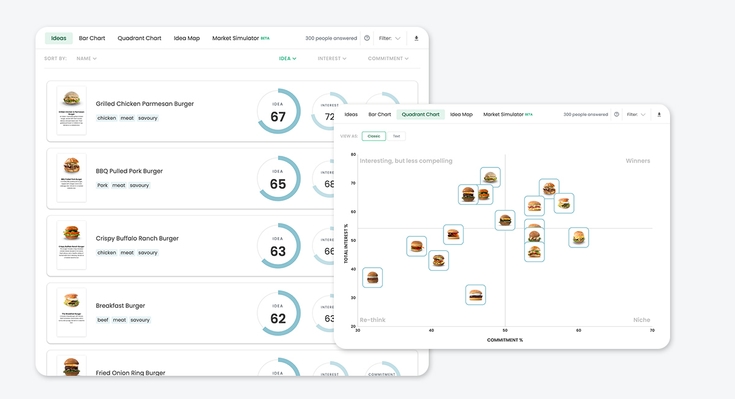Sort by Commitment column dropdown

388,59
